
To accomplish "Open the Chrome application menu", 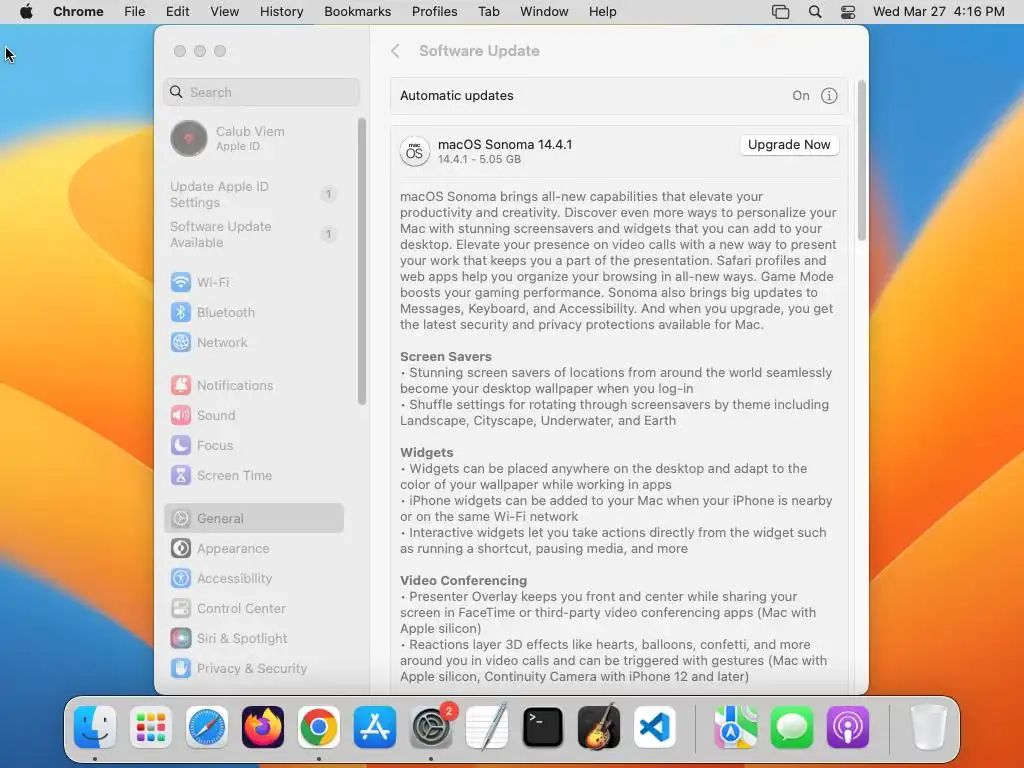I will [78, 12].
